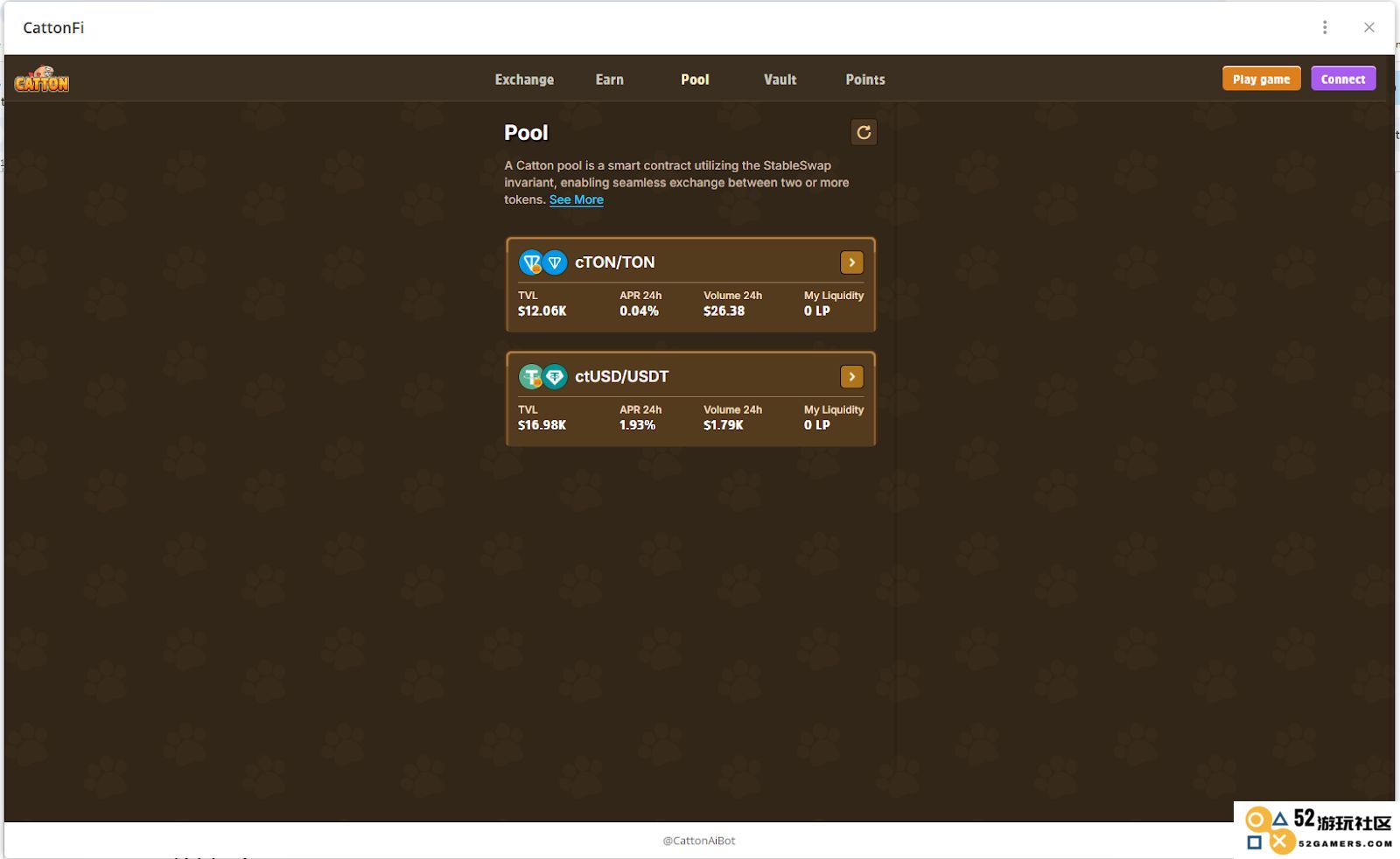Viewport: 1400px width, 859px height.
Task: Click the ctUSD token icon
Action: coord(531,377)
